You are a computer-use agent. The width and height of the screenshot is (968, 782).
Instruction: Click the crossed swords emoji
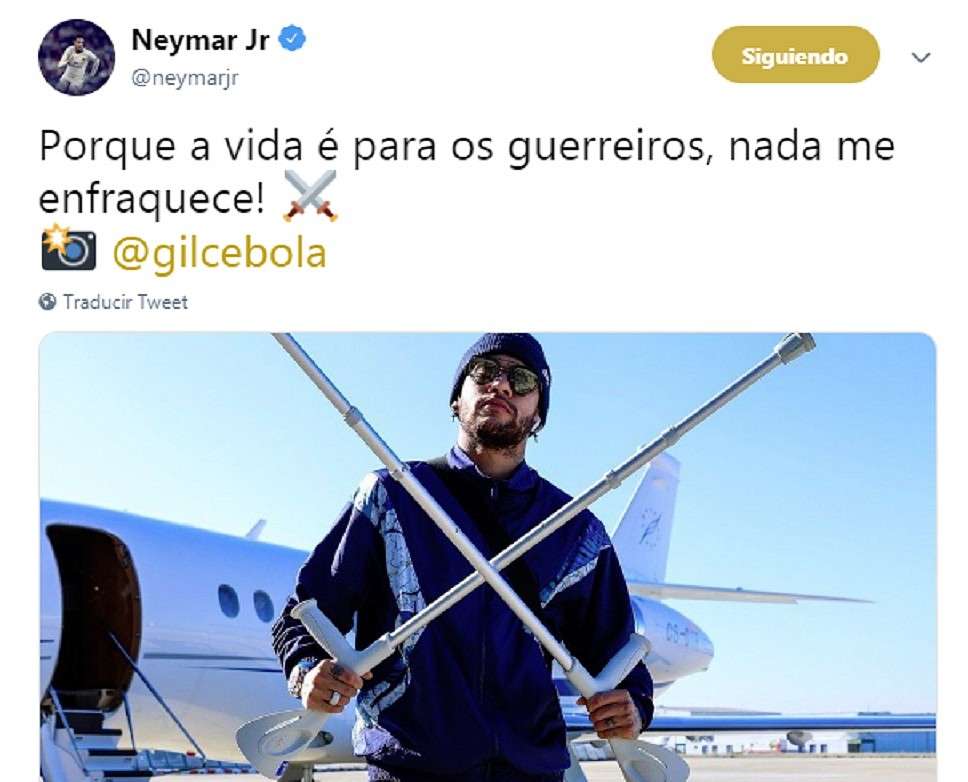click(x=310, y=196)
